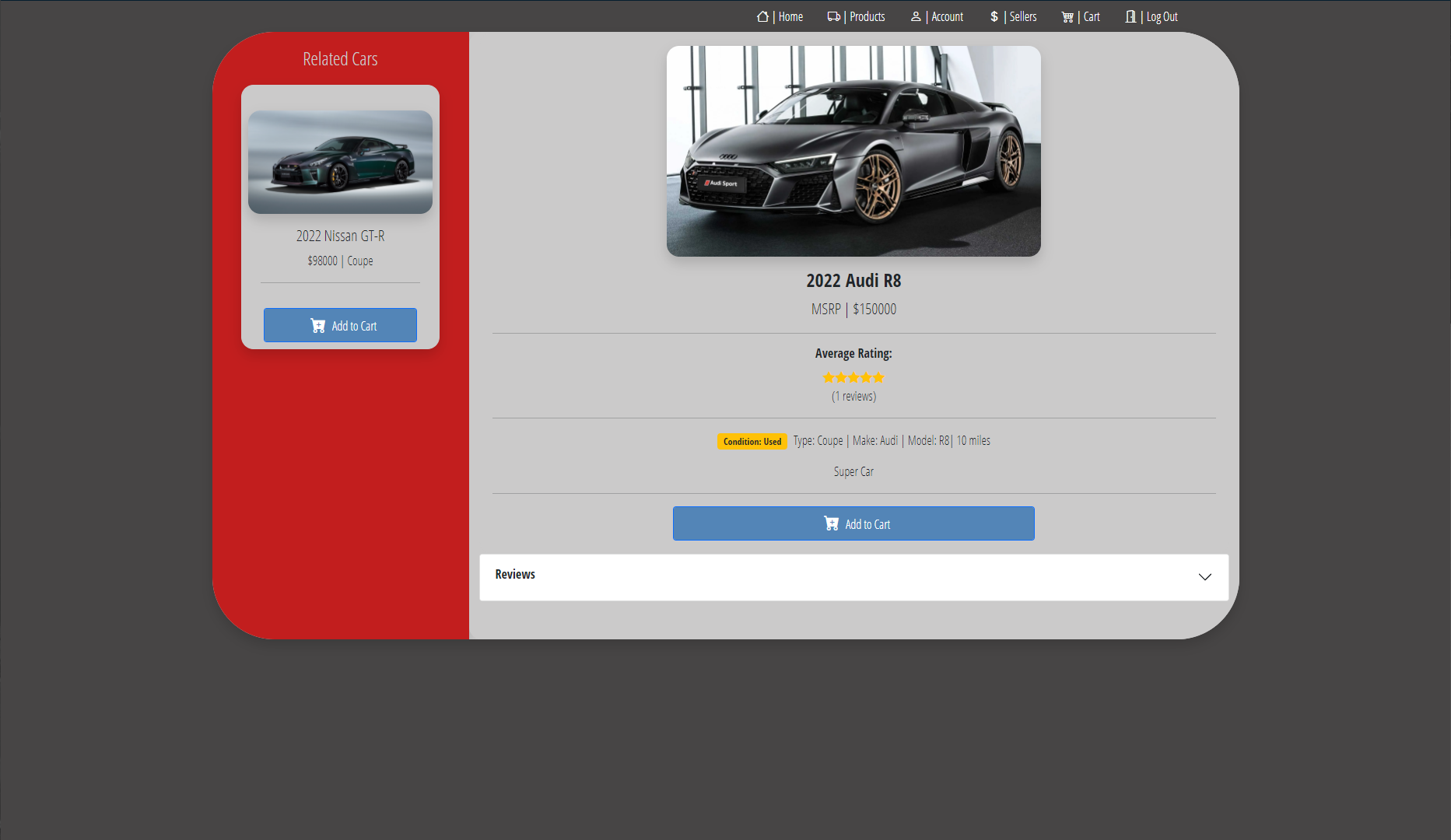The height and width of the screenshot is (840, 1451).
Task: Navigate using the Home menu item
Action: (x=790, y=16)
